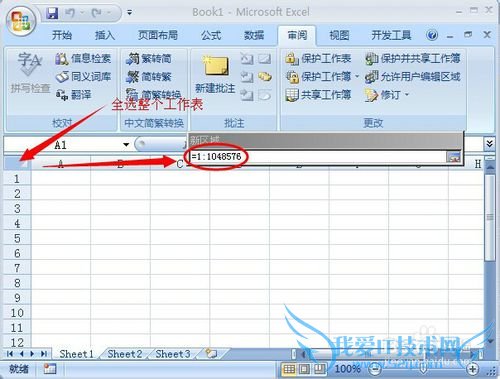Click the range input containing =1:1048576
Screen dimensions: 500x379
[317, 156]
